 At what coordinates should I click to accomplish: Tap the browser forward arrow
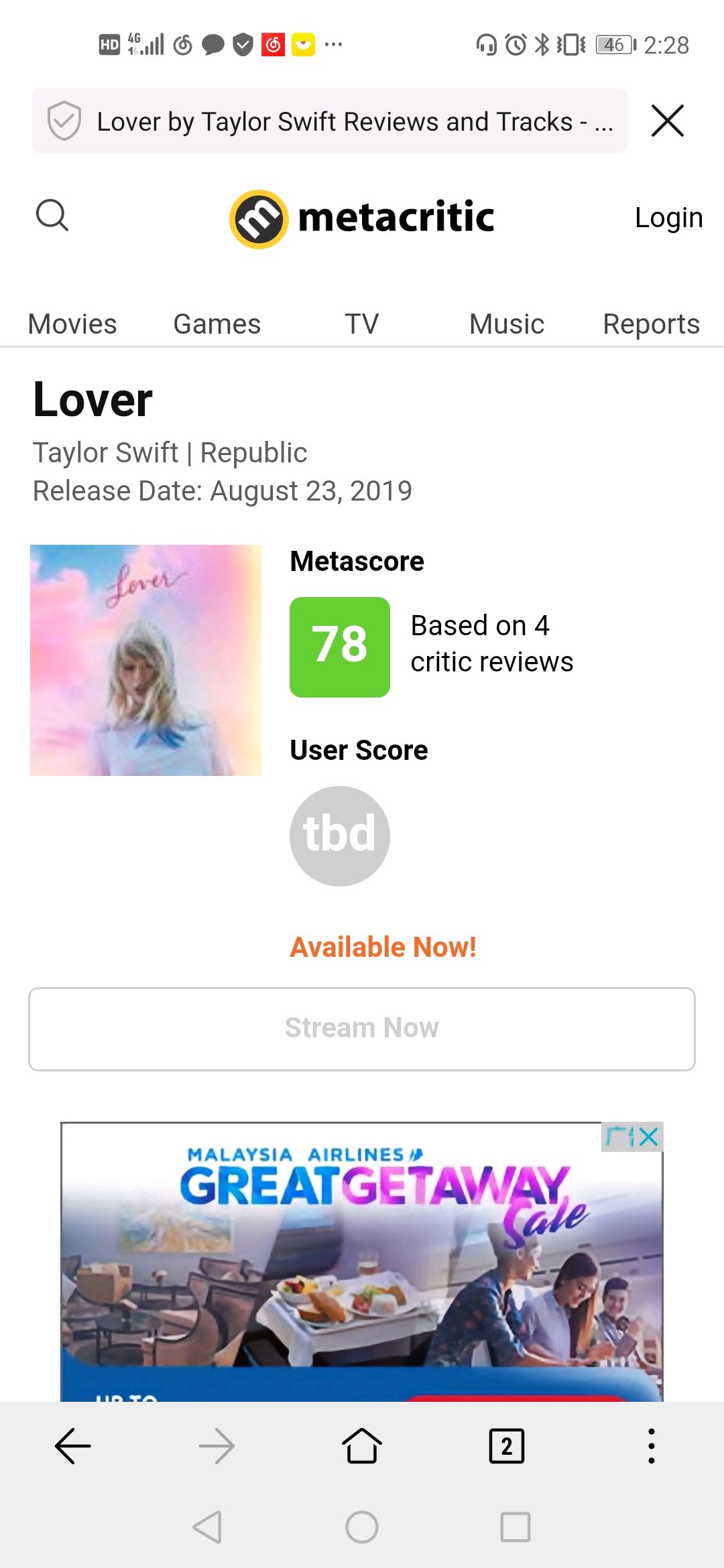pyautogui.click(x=217, y=1446)
